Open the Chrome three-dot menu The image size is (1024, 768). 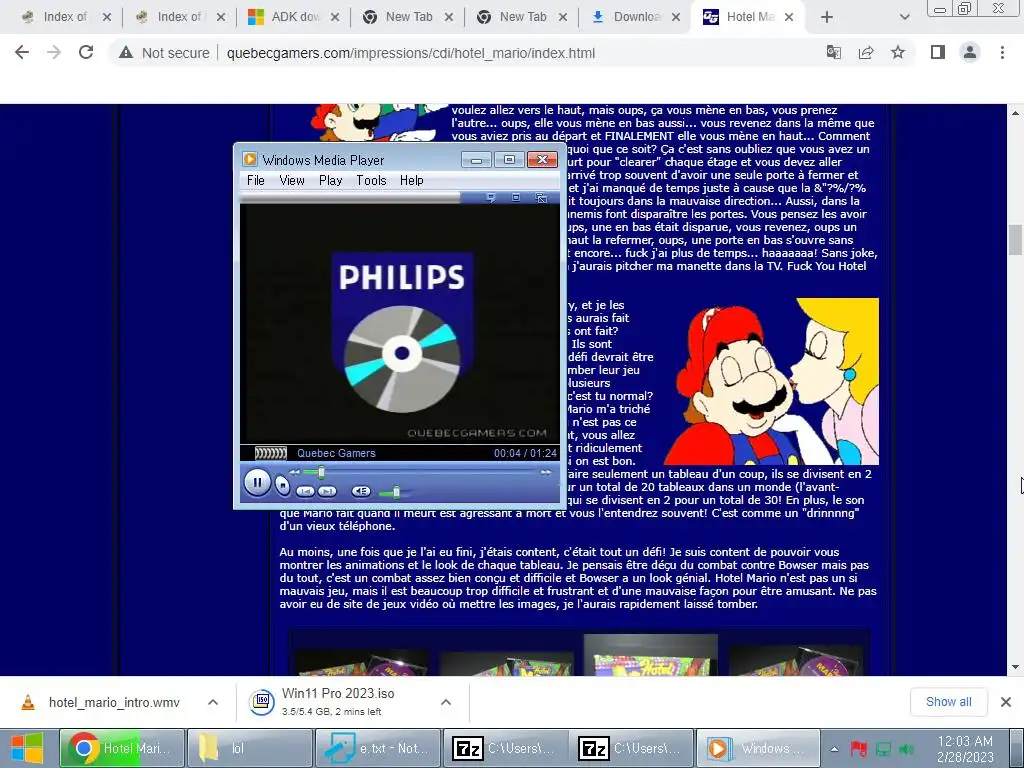pos(1002,52)
